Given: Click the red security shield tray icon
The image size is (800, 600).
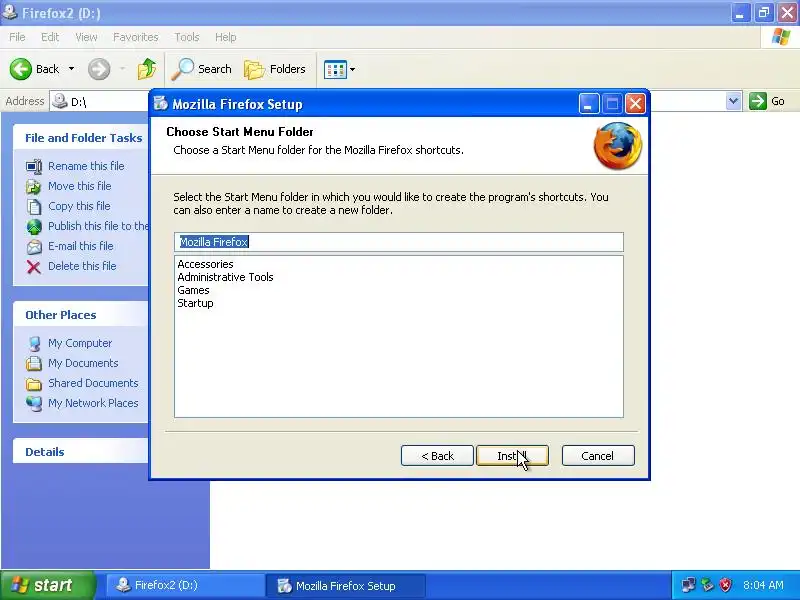Looking at the screenshot, I should pyautogui.click(x=725, y=585).
